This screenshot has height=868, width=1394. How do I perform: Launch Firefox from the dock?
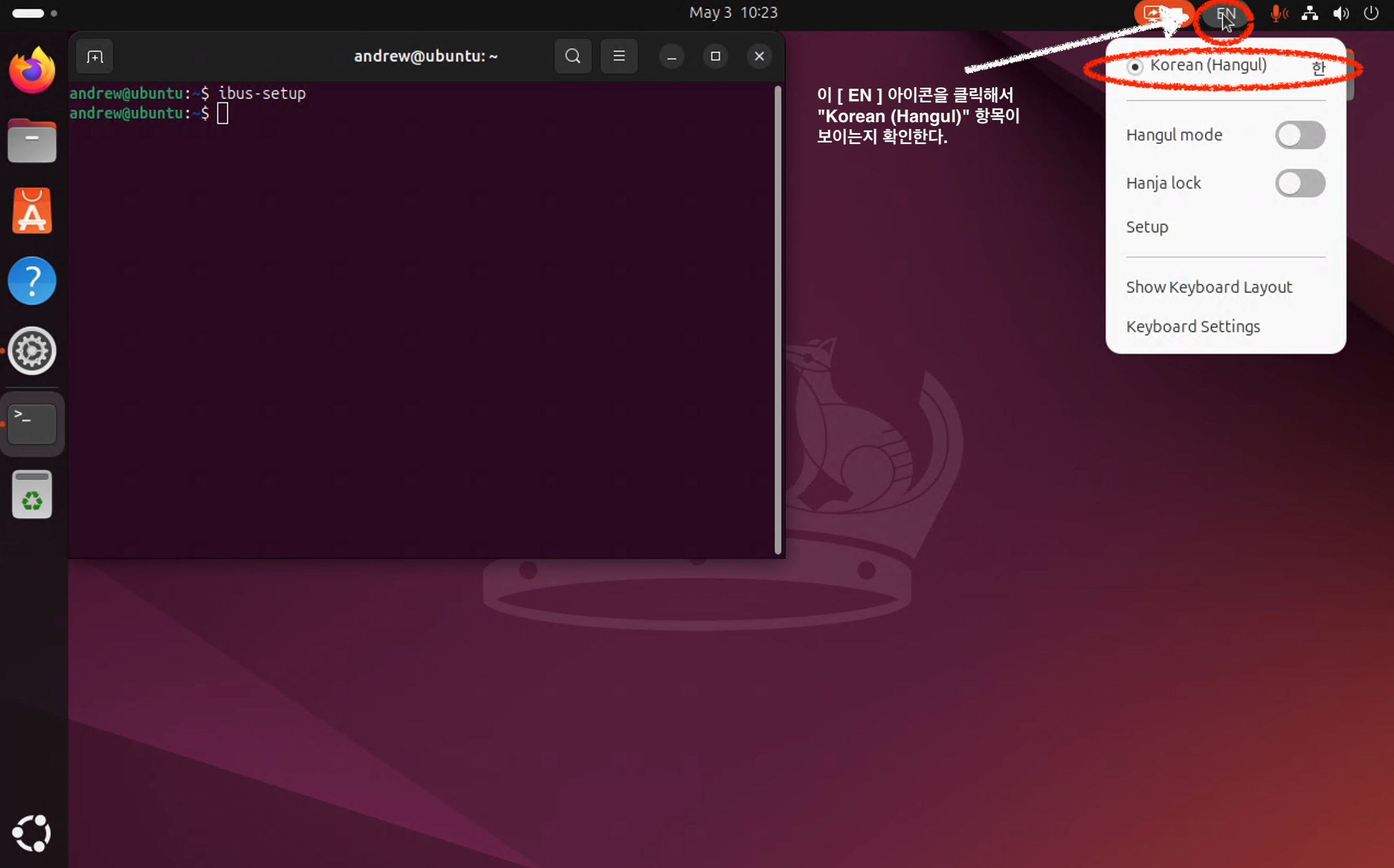coord(32,71)
